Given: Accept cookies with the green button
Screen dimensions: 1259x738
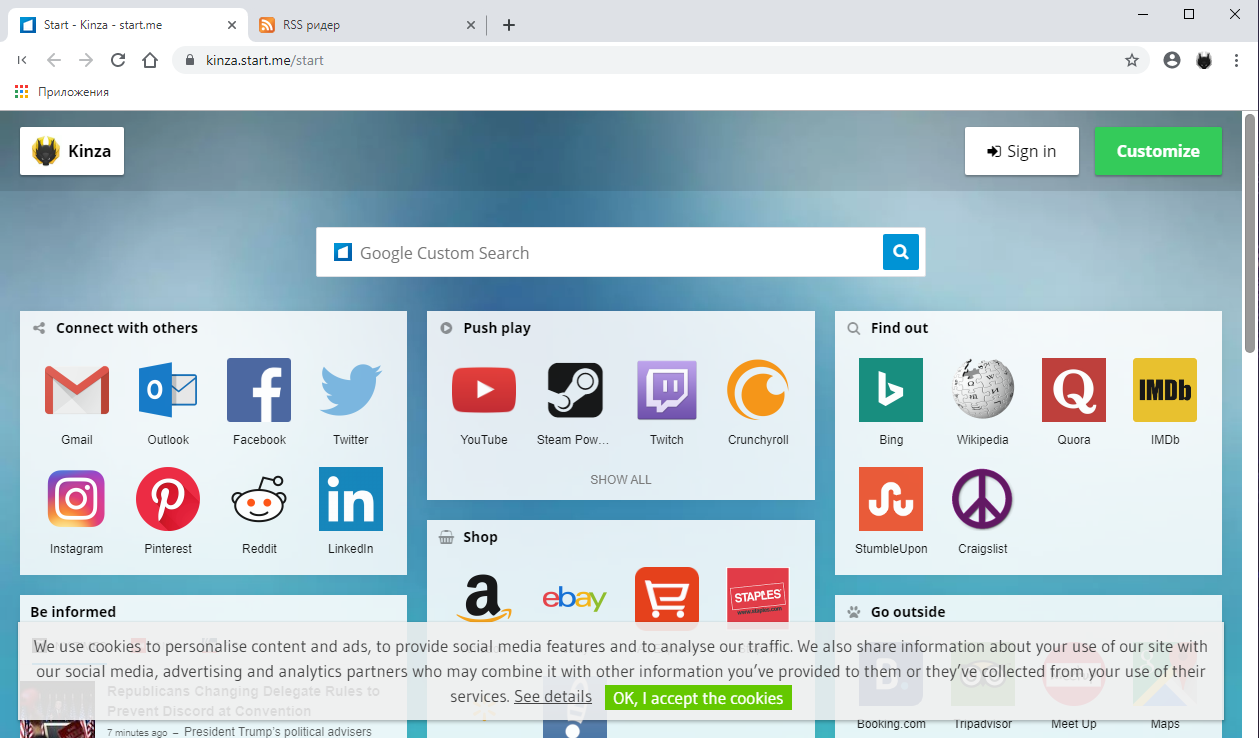Looking at the screenshot, I should pyautogui.click(x=698, y=698).
